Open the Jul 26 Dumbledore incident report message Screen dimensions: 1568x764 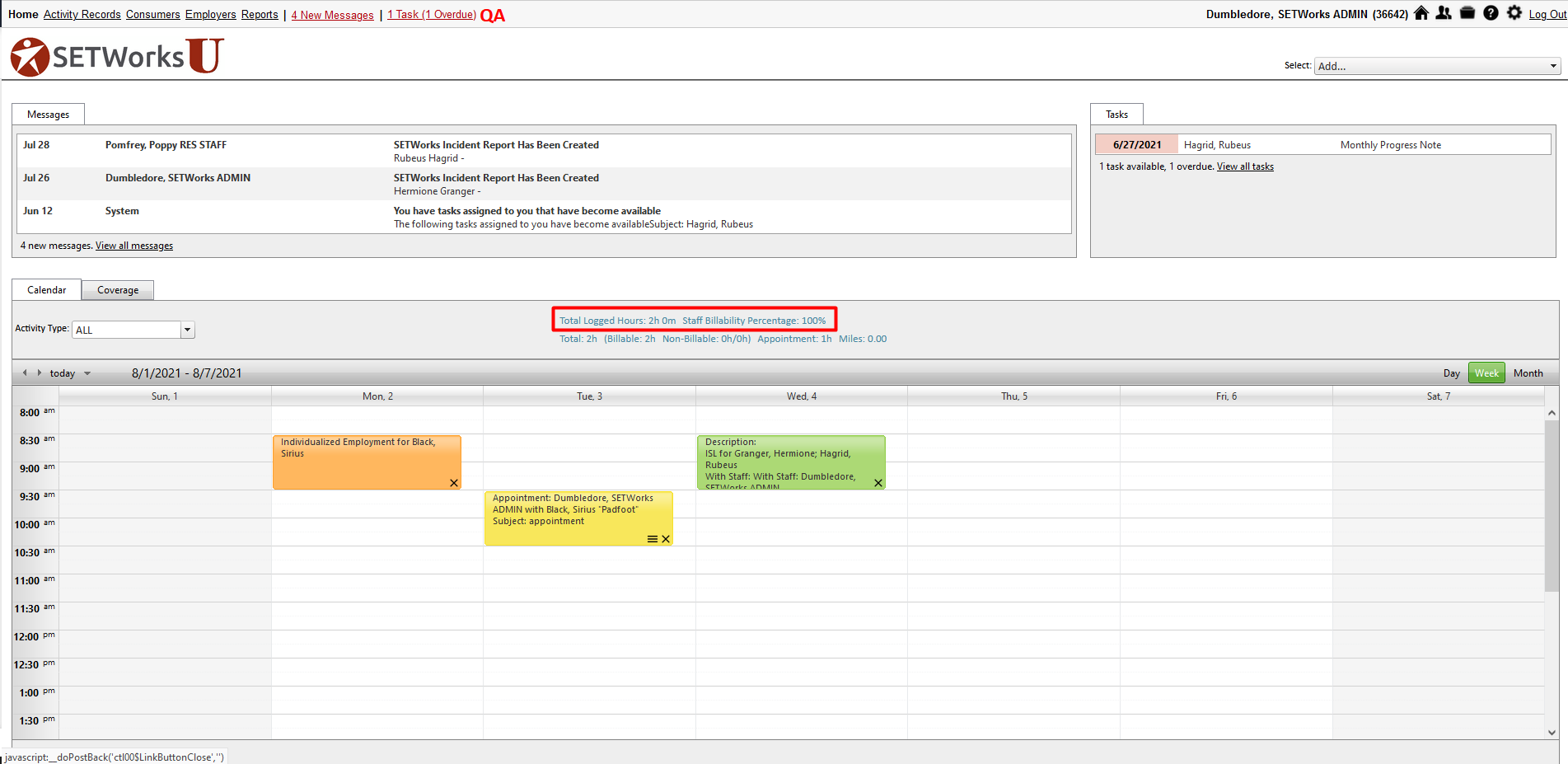click(x=544, y=184)
